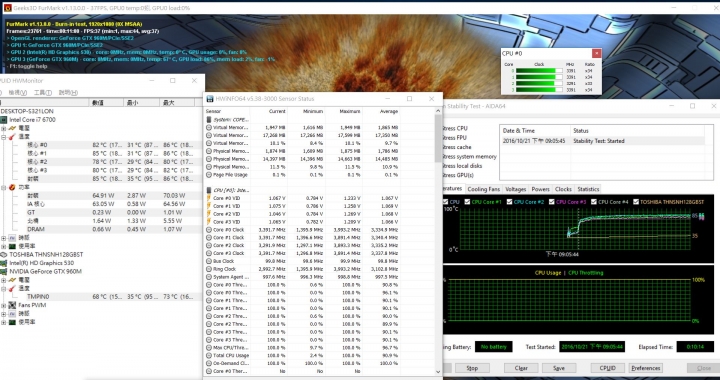
Task: Expand 電壓 under NVIDIA GeForce GTX 960M
Action: [4, 280]
